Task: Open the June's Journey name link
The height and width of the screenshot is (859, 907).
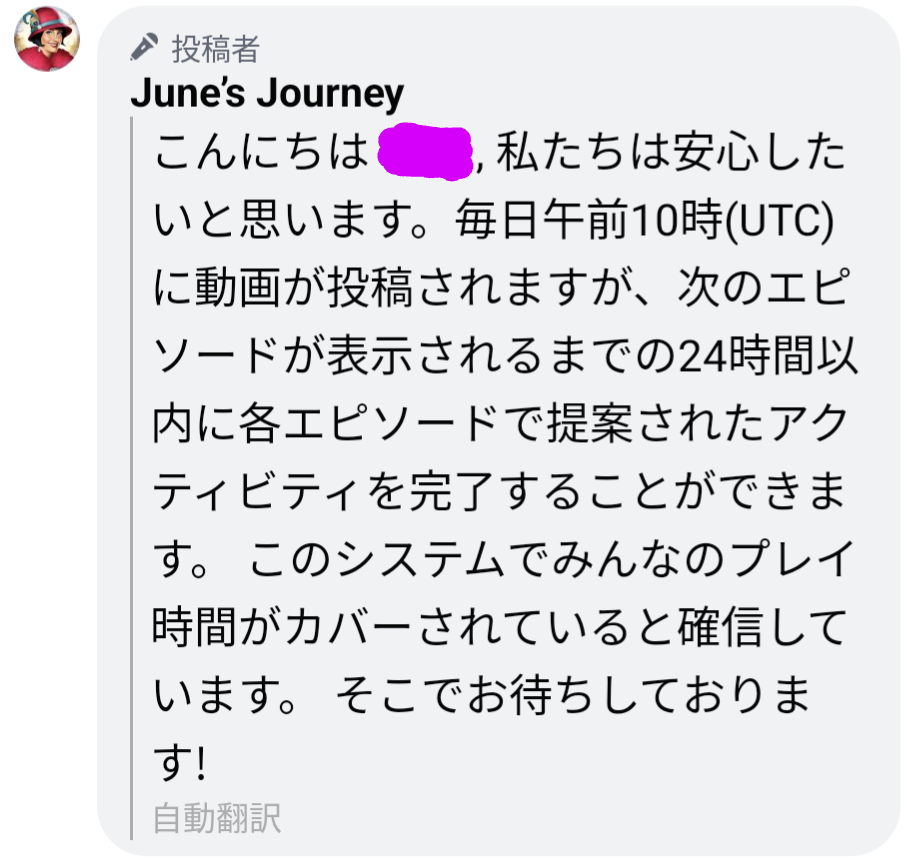Action: click(x=267, y=94)
